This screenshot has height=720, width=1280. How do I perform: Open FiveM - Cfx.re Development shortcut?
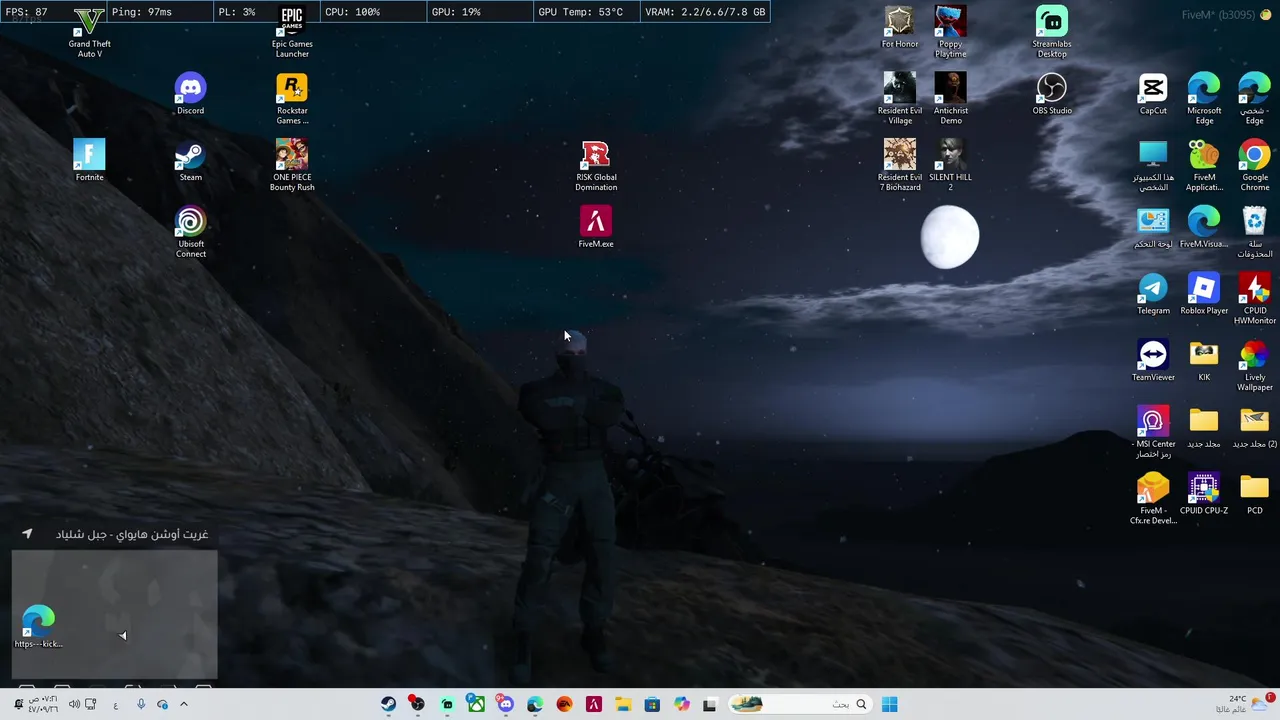(1153, 498)
